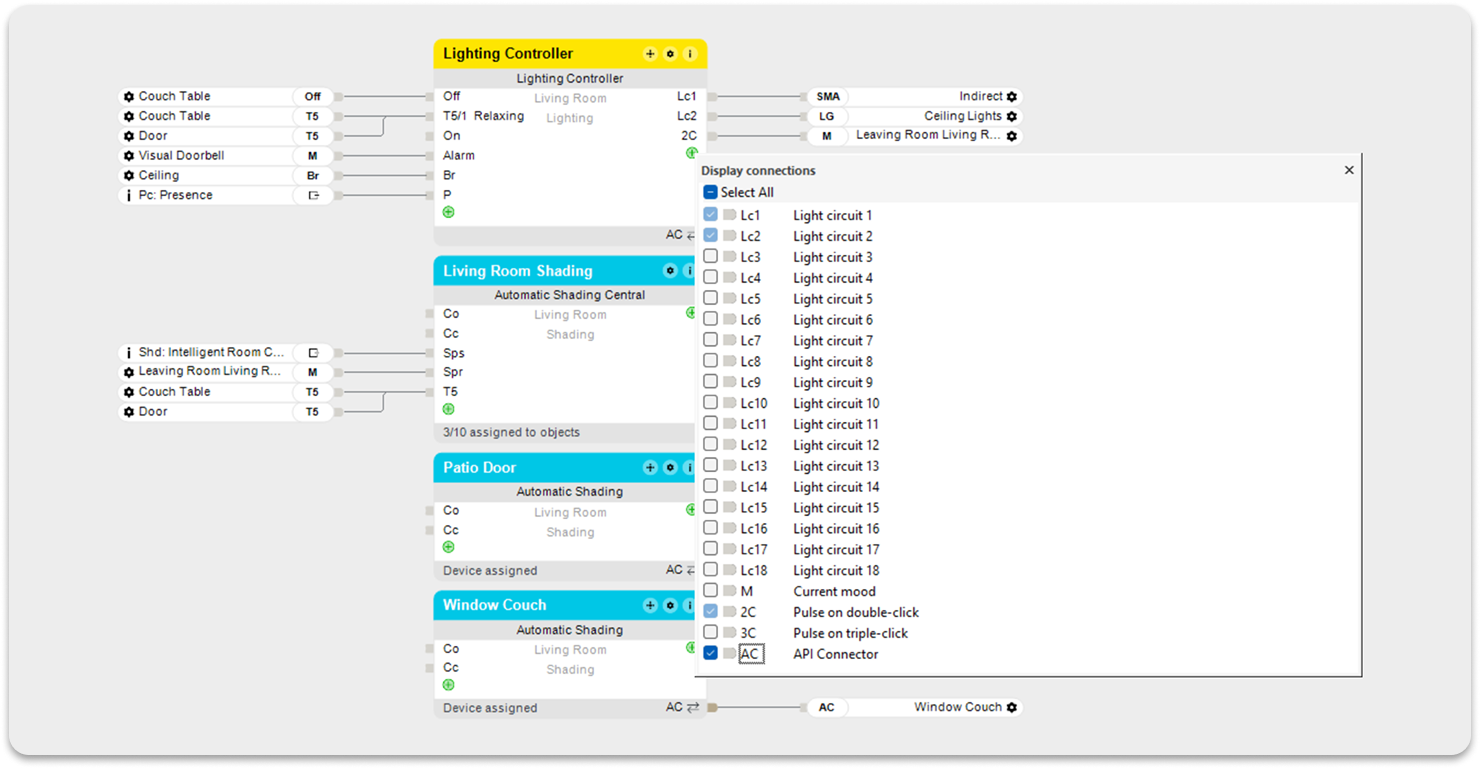Click the info icon on Lighting Controller
The height and width of the screenshot is (769, 1480).
pyautogui.click(x=689, y=54)
